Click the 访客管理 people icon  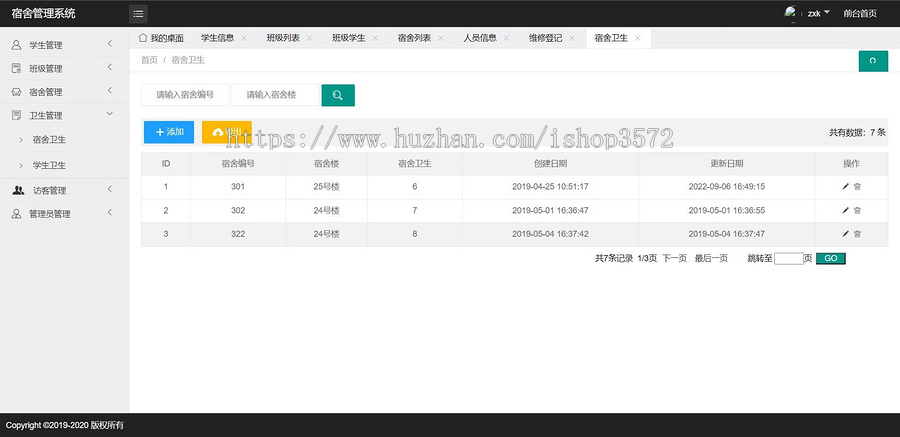(18, 191)
